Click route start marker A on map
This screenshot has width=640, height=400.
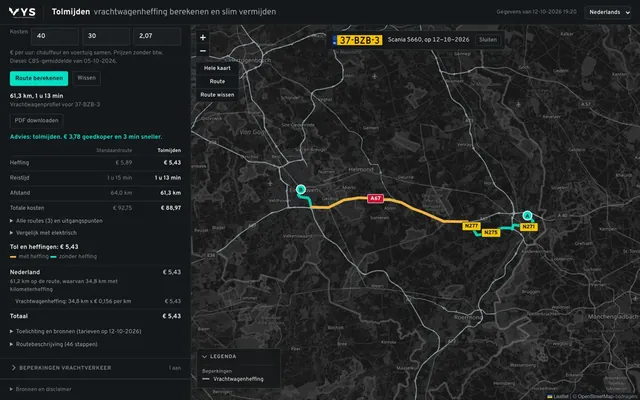pyautogui.click(x=527, y=215)
